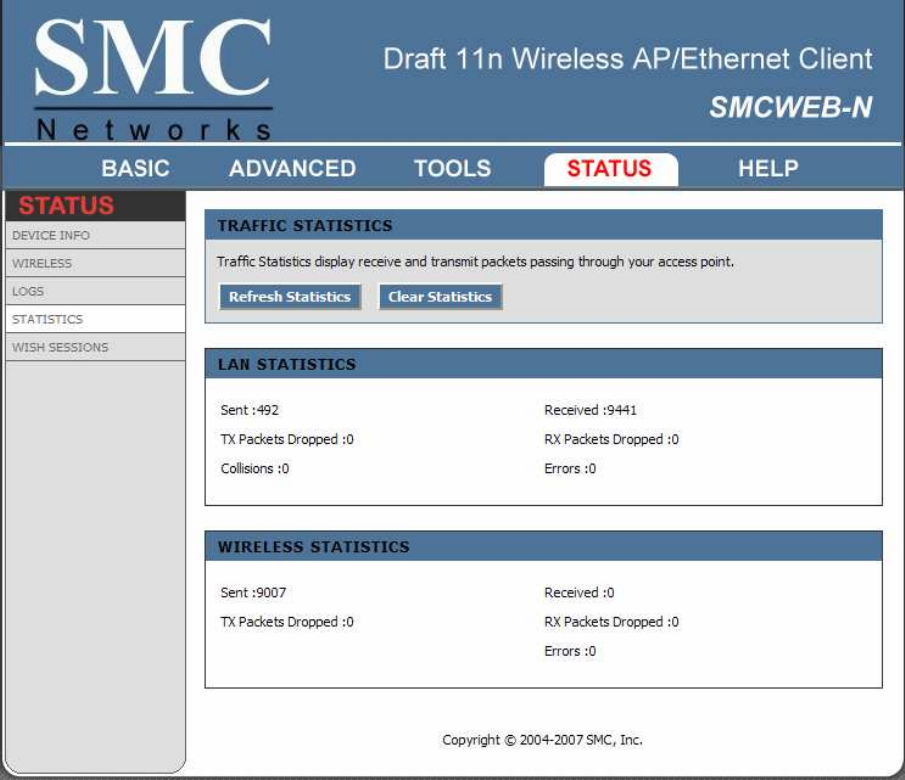
Task: Click LAN 'RX Packets Dropped :0' entry
Action: coord(611,439)
